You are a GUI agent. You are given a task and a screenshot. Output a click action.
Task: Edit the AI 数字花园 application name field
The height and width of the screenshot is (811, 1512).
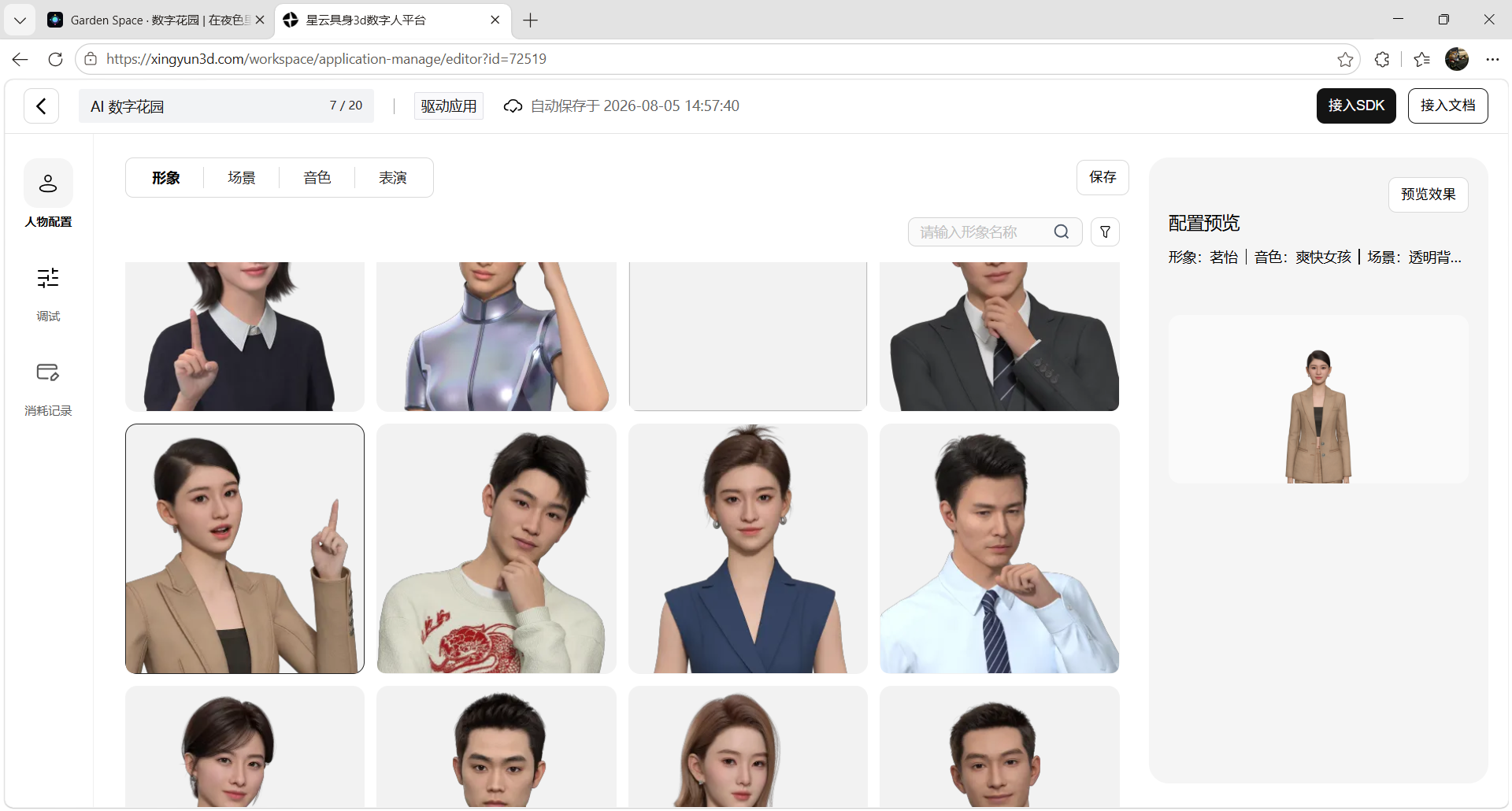(x=226, y=106)
